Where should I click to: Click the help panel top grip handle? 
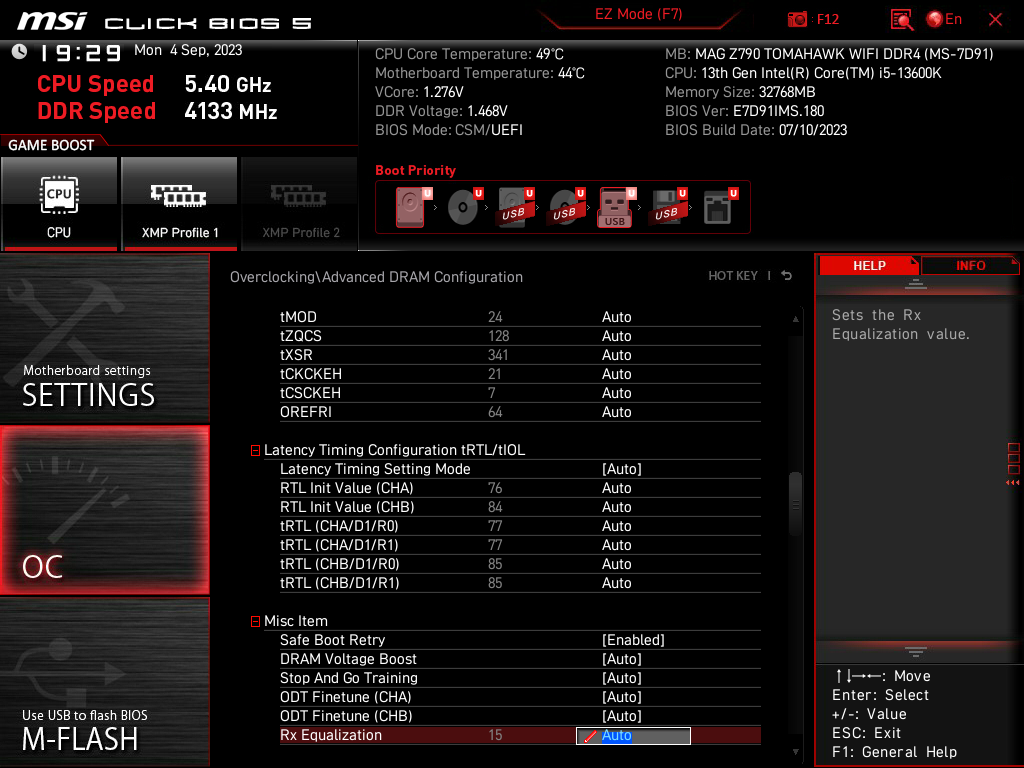[x=916, y=284]
